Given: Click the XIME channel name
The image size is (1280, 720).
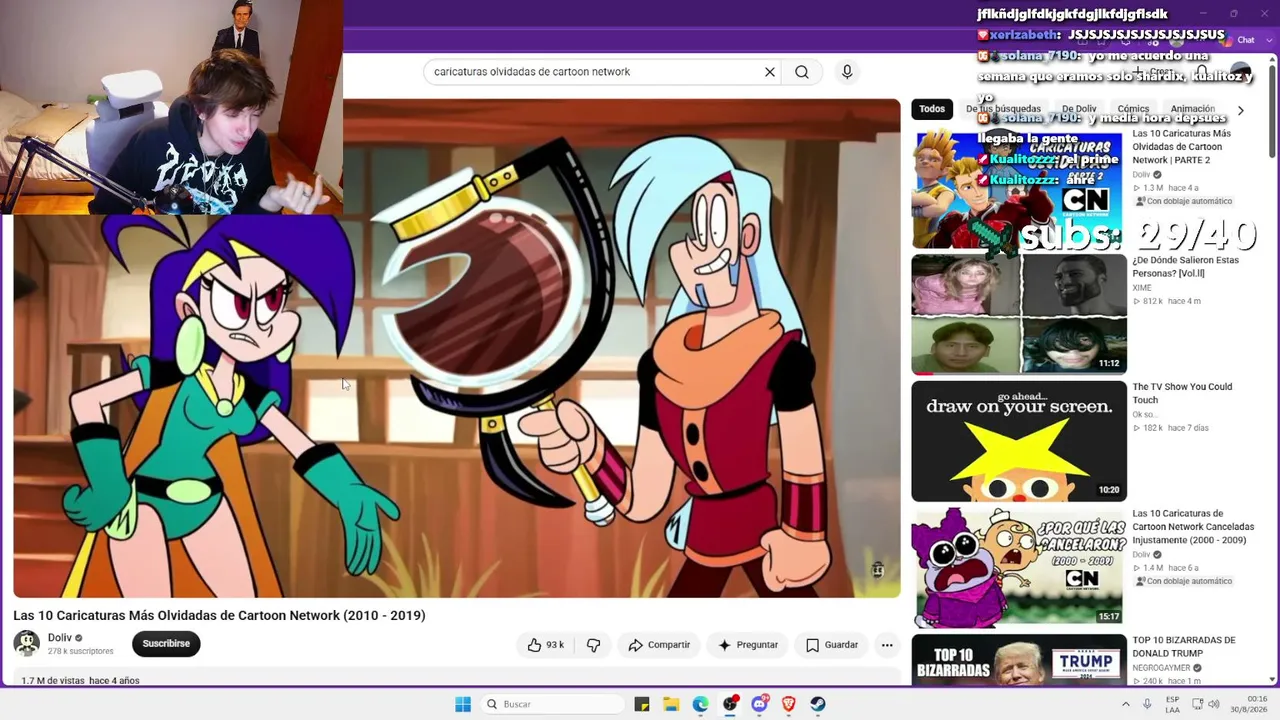Looking at the screenshot, I should click(1142, 288).
